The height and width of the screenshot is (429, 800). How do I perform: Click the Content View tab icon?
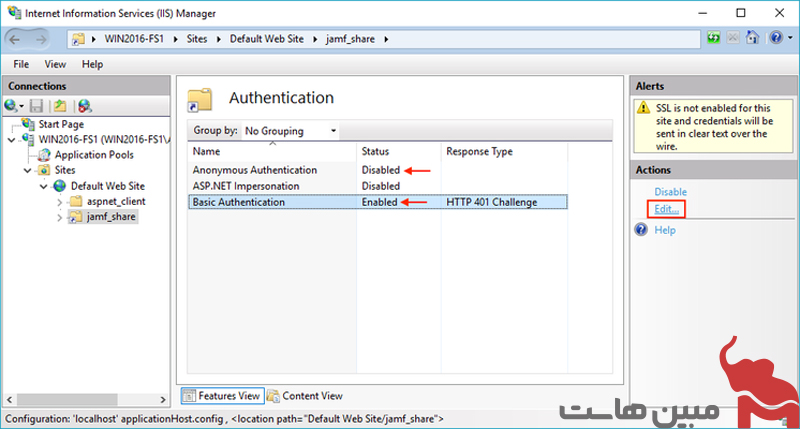tap(273, 396)
